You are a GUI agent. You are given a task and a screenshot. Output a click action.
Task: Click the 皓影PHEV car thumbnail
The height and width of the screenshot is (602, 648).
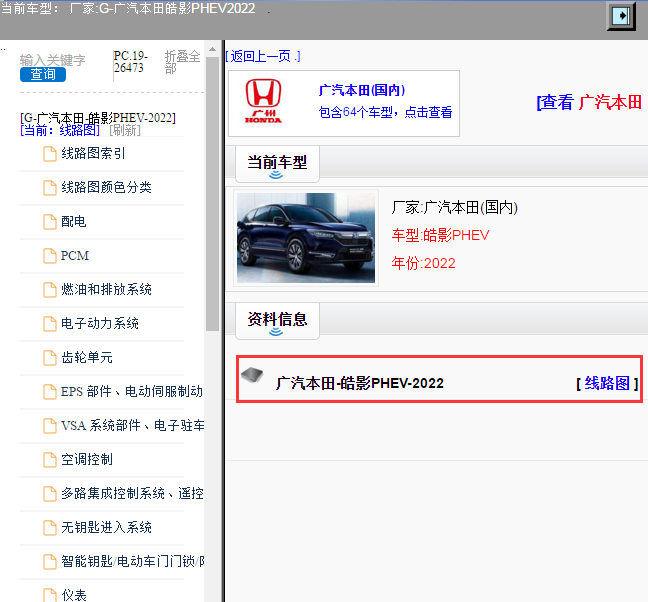click(306, 238)
